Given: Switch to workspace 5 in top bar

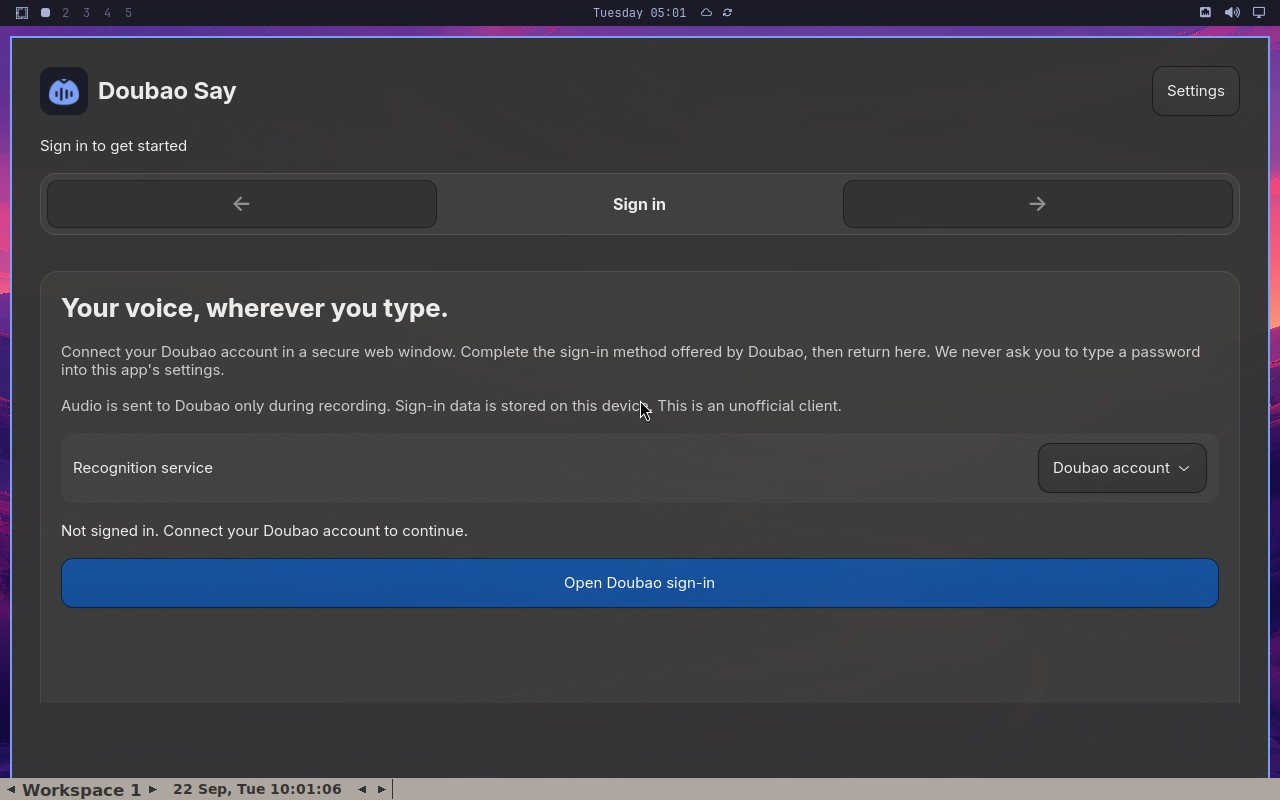Looking at the screenshot, I should tap(128, 13).
